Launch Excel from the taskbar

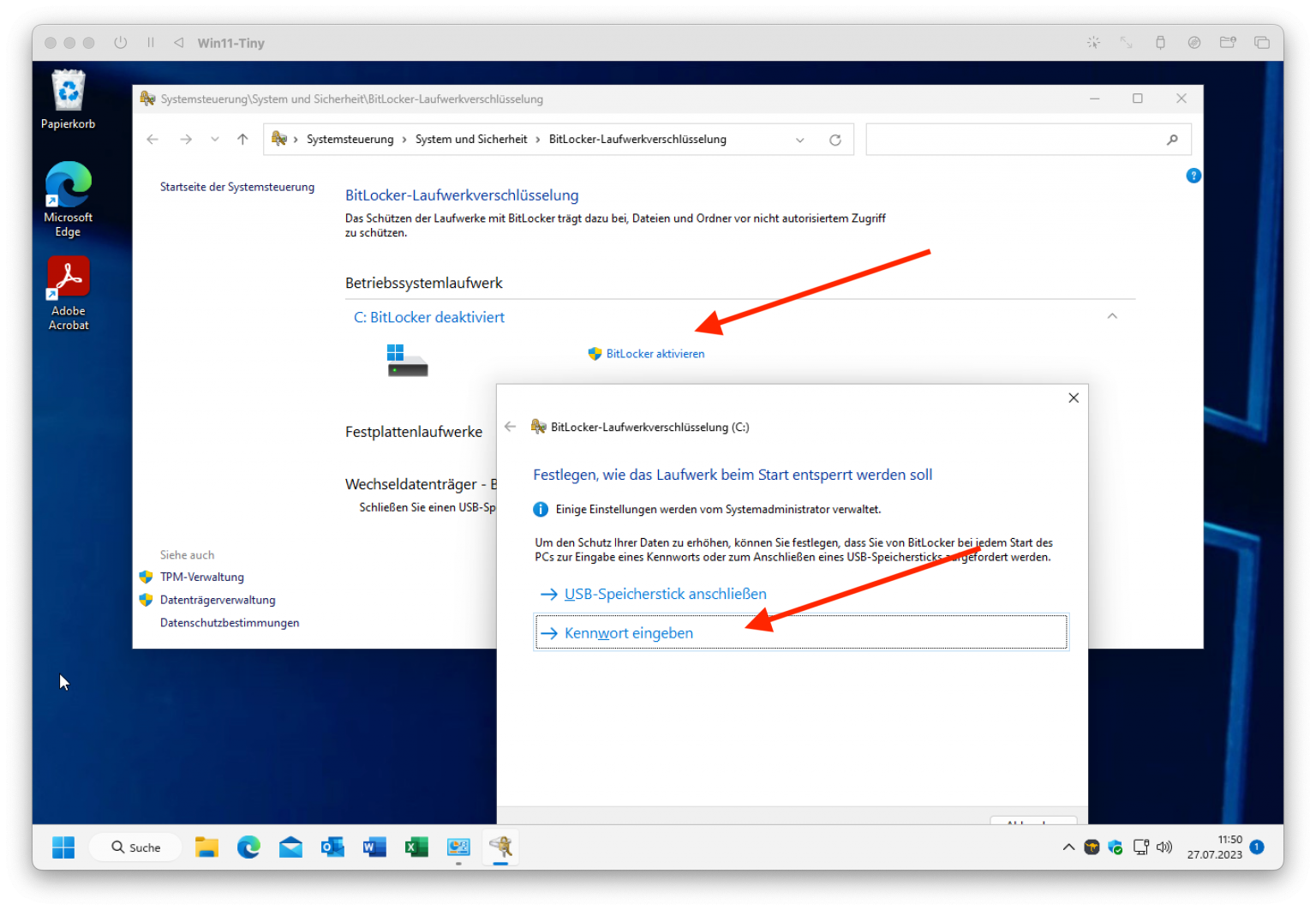tap(416, 847)
